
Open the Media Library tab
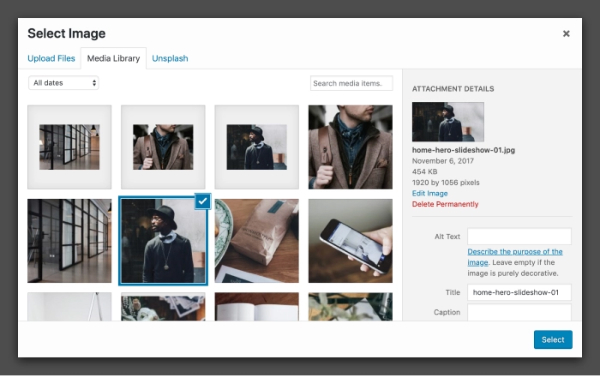(x=113, y=59)
